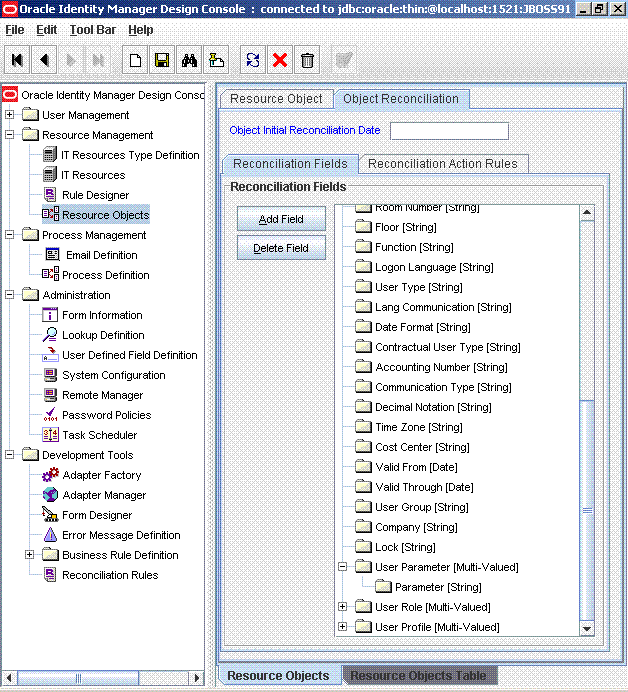Open User Defined Field Definition icon
This screenshot has height=692, width=628.
(x=50, y=354)
